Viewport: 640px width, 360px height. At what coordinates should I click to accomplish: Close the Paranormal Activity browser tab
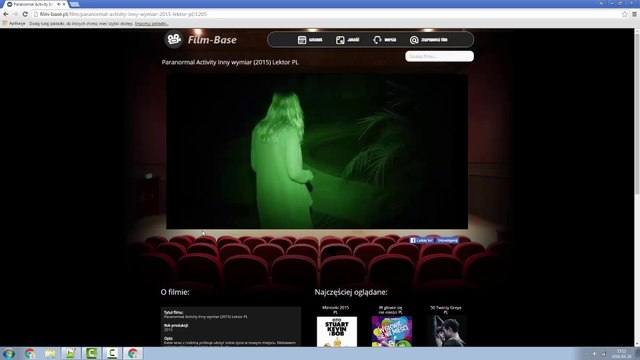pos(64,4)
